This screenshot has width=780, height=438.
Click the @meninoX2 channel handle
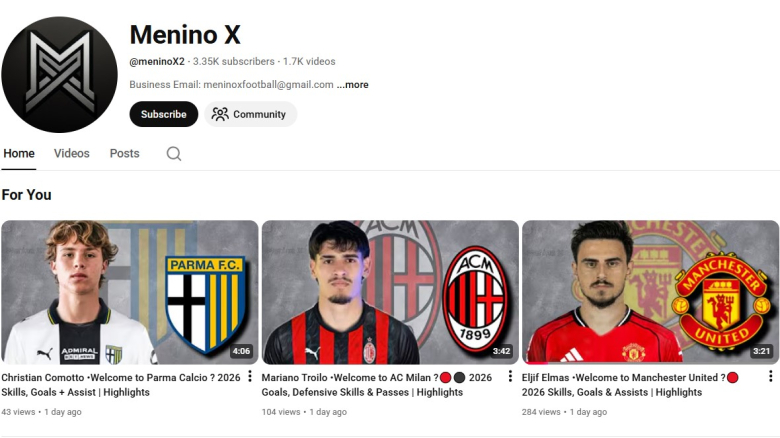(157, 62)
